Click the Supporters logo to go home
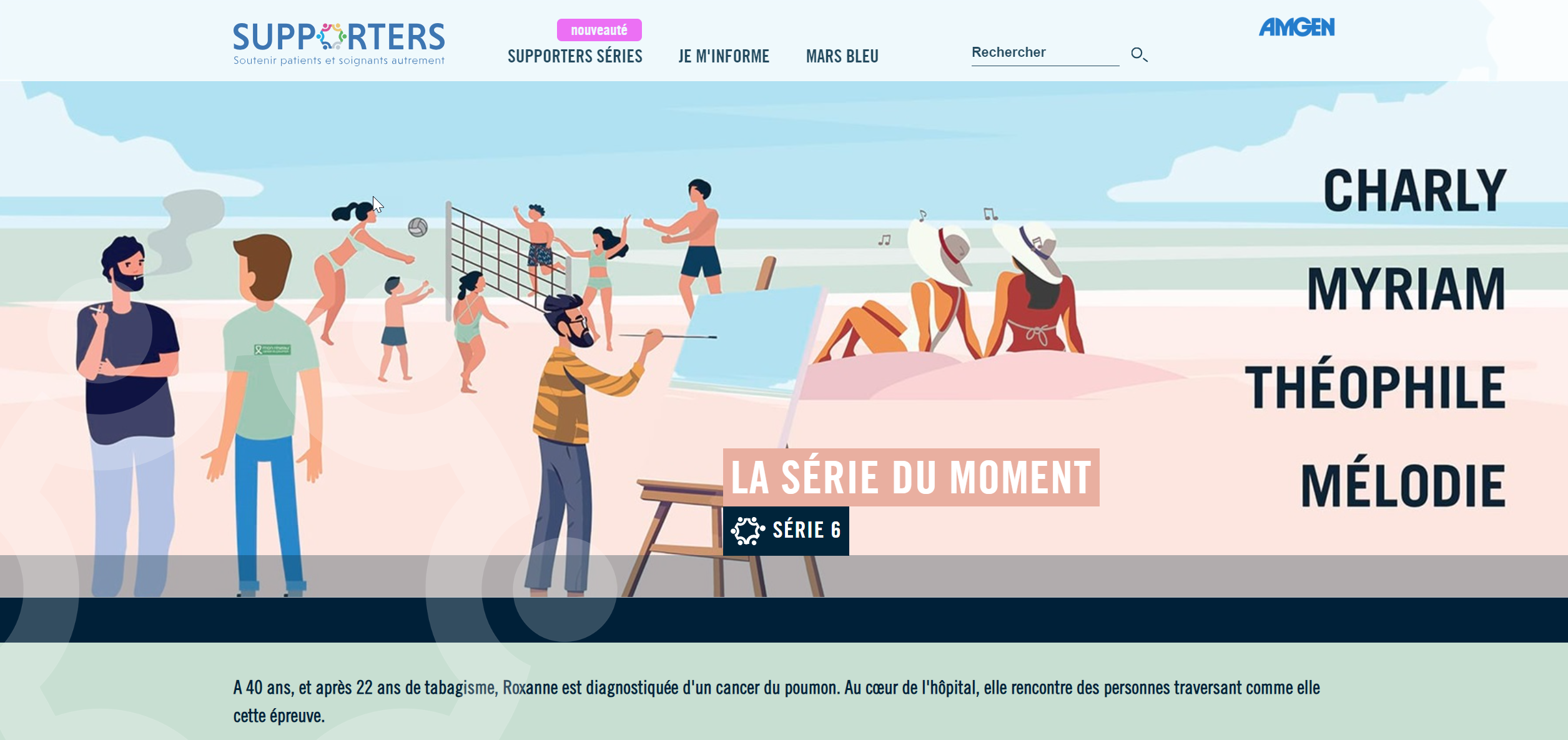This screenshot has width=1568, height=740. (x=339, y=44)
